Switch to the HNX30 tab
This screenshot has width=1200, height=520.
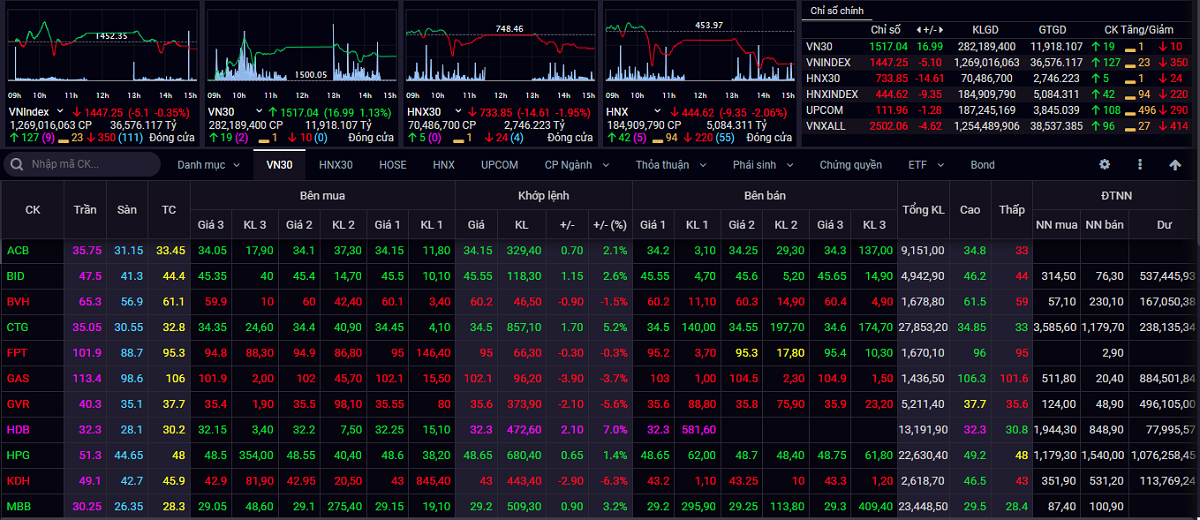(335, 165)
